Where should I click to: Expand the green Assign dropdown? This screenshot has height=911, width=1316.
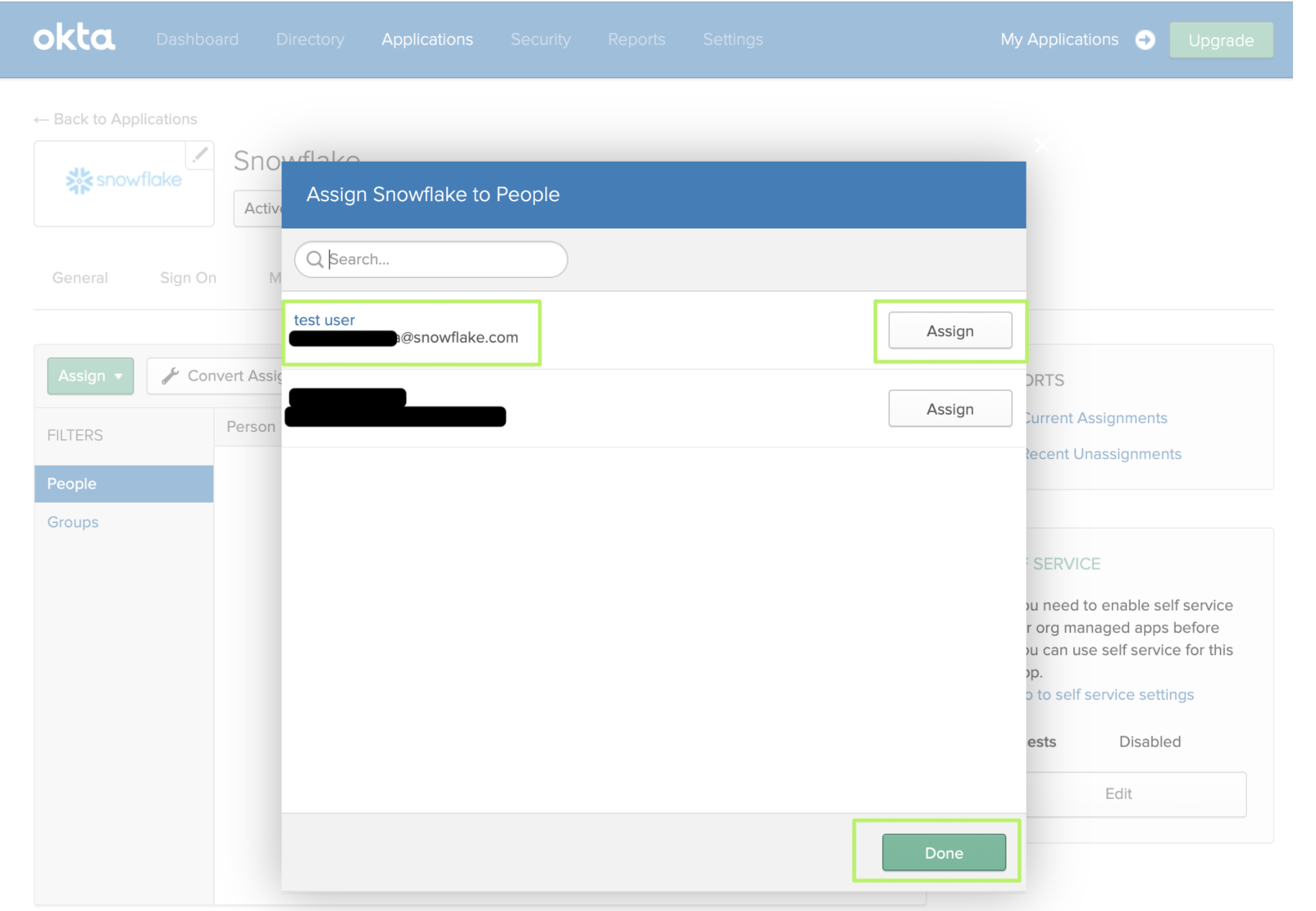91,376
